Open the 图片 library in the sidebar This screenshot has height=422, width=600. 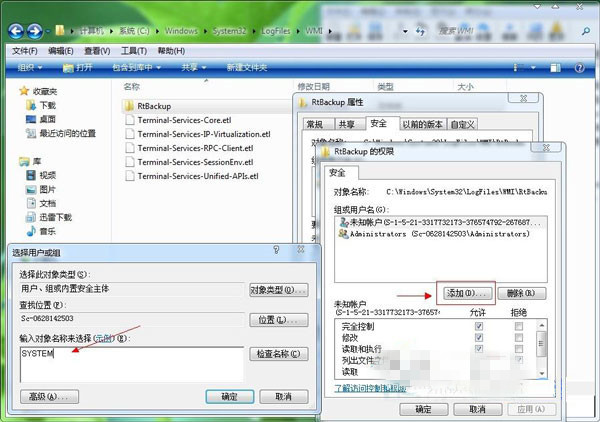(47, 189)
